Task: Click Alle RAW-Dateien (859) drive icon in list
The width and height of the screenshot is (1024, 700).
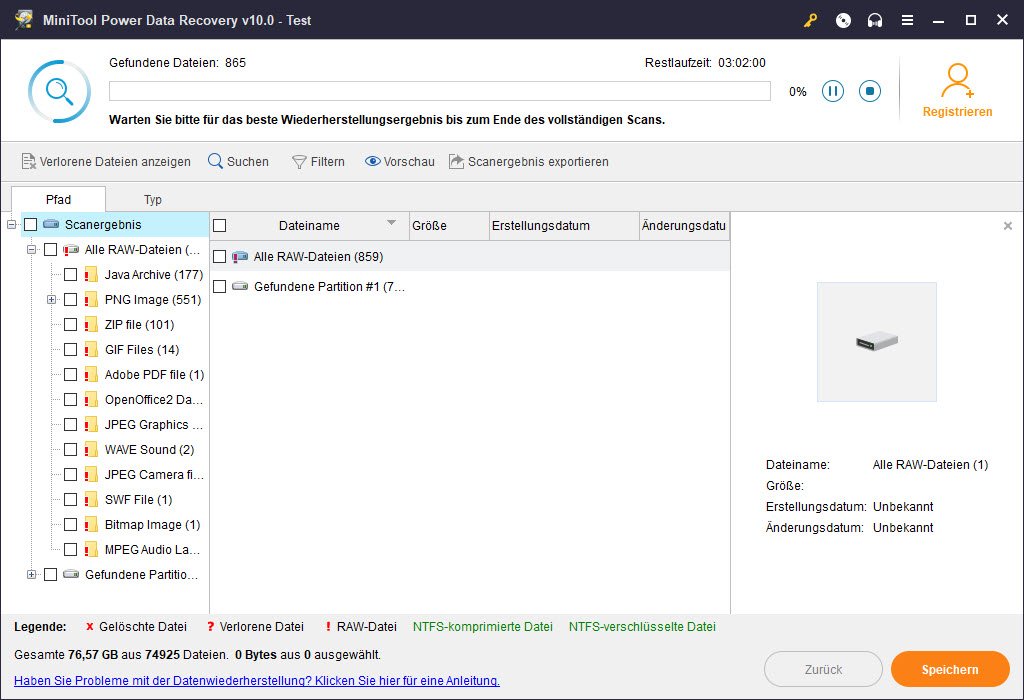Action: 240,257
